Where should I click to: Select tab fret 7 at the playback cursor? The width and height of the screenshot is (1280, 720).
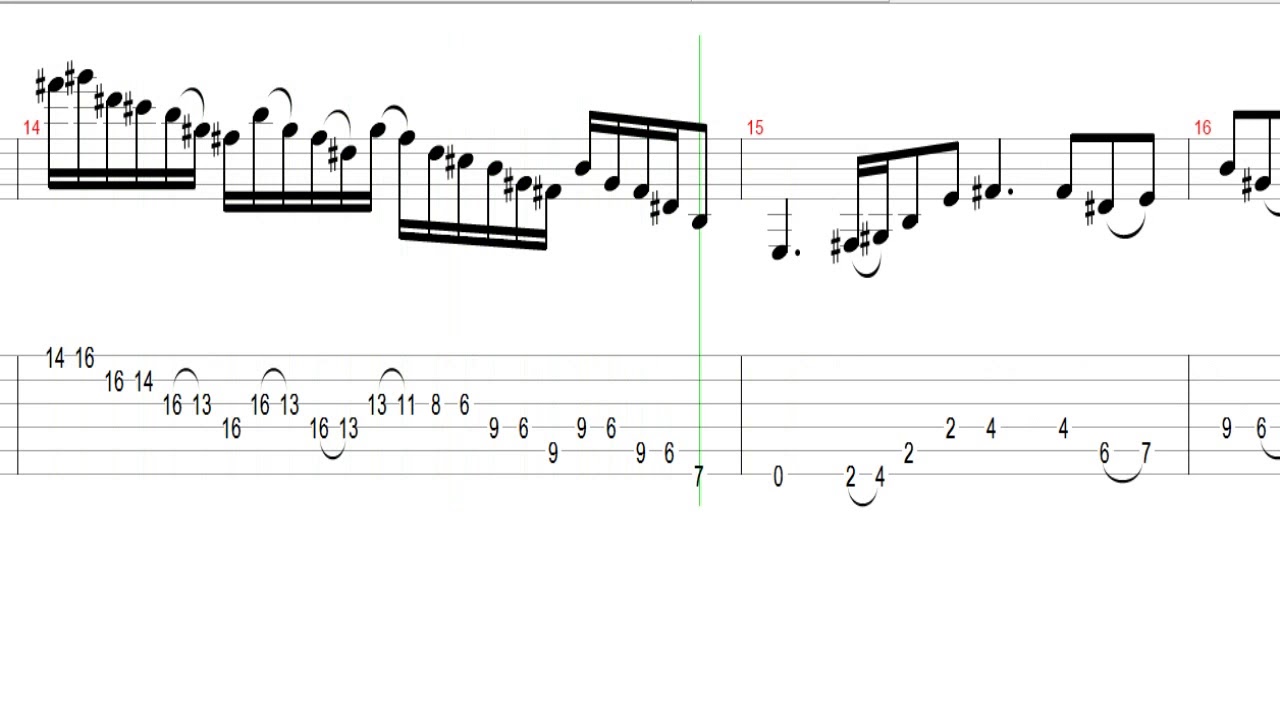click(698, 478)
